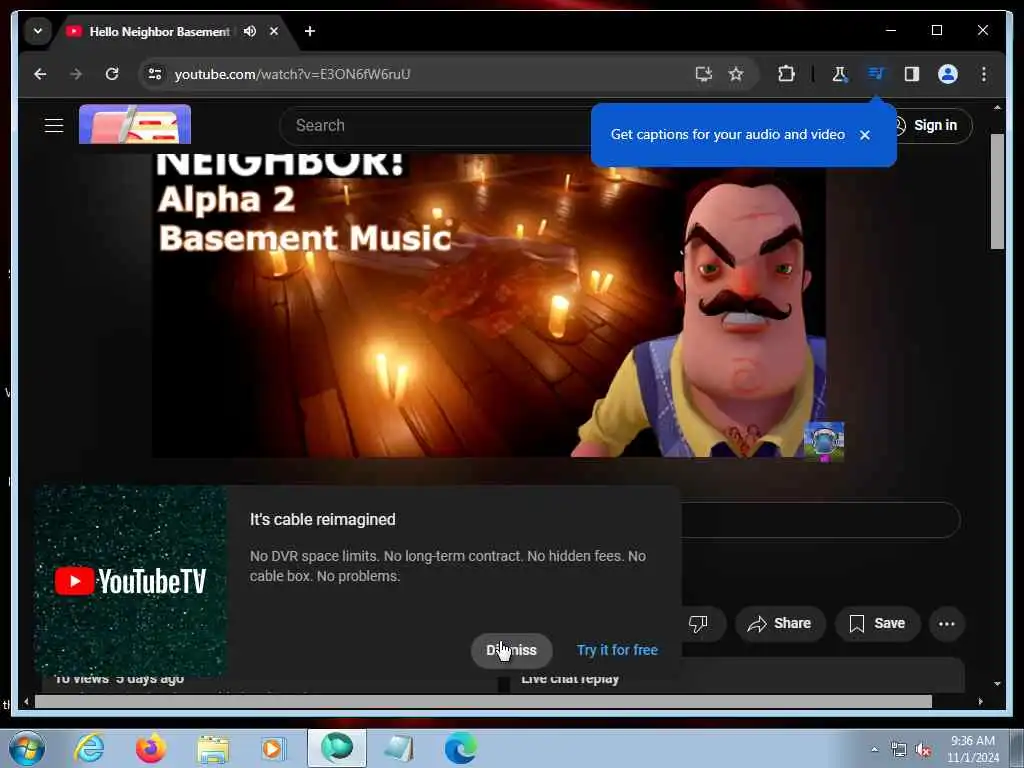
Task: Close the captions tooltip popup
Action: click(865, 135)
